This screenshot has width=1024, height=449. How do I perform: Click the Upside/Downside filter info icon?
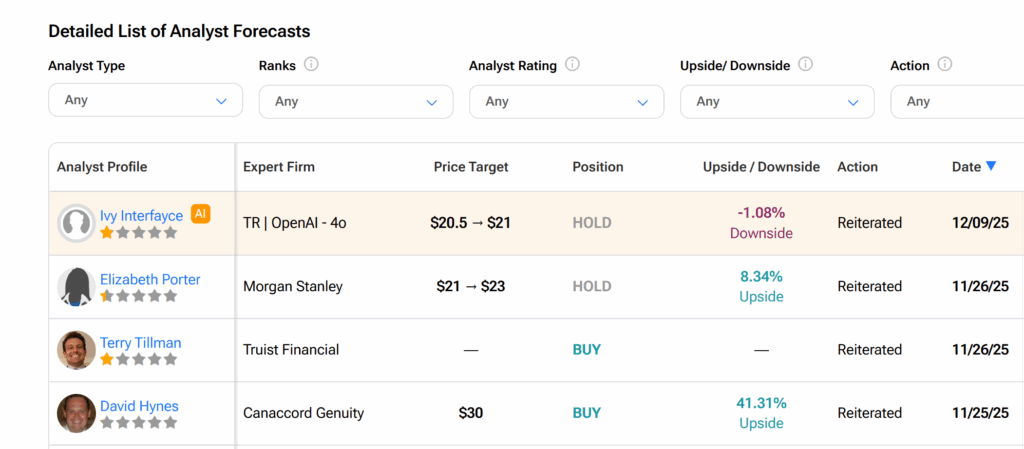pos(805,65)
